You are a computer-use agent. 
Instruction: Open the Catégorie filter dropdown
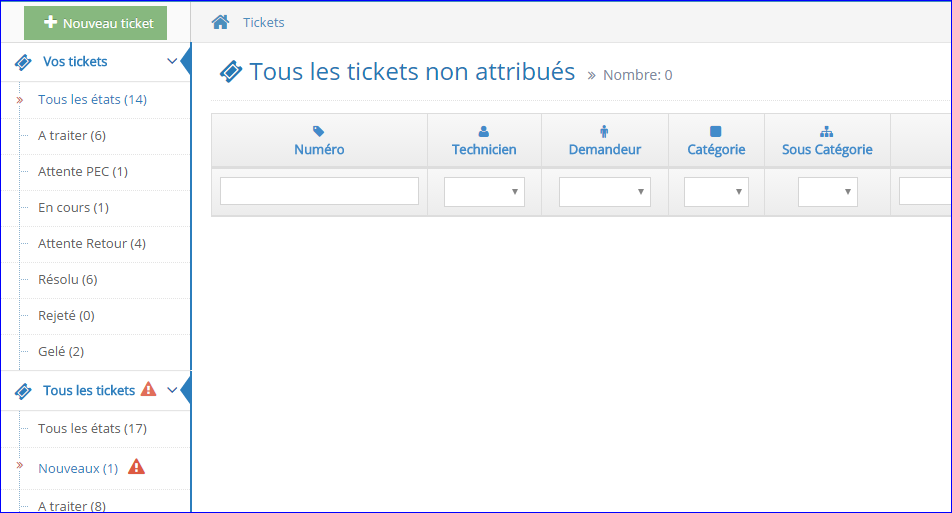click(x=716, y=192)
